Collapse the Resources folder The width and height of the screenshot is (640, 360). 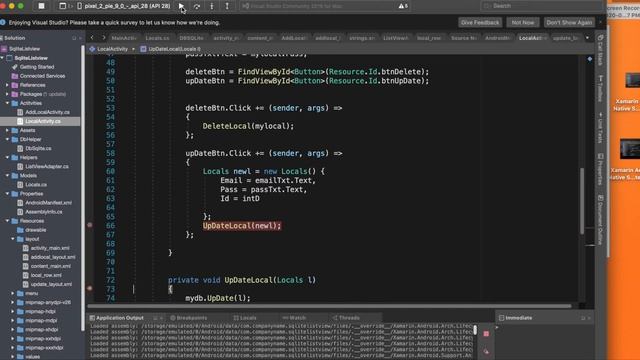coord(7,221)
